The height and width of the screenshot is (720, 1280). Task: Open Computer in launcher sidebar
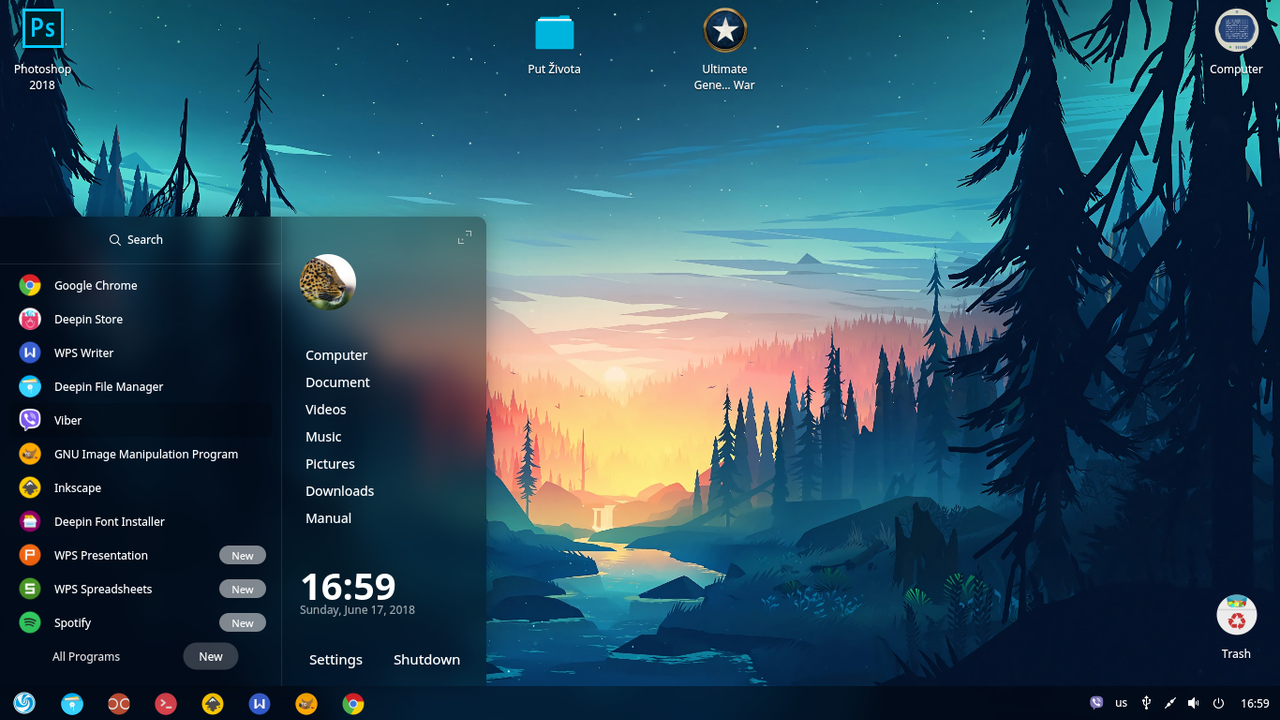[336, 355]
